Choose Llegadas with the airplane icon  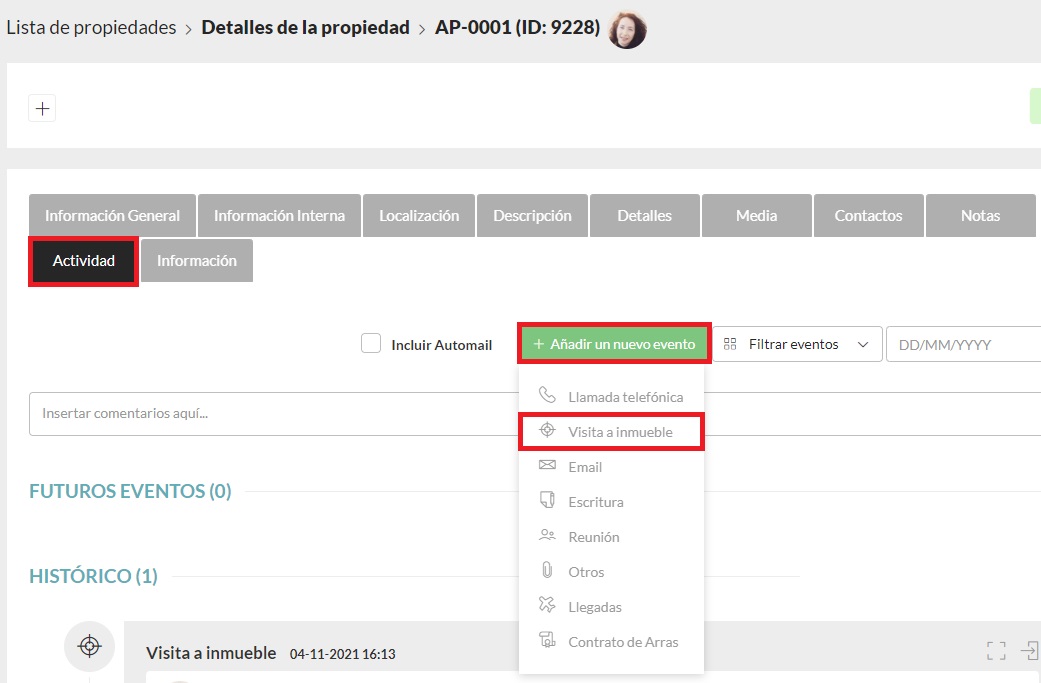pos(594,607)
